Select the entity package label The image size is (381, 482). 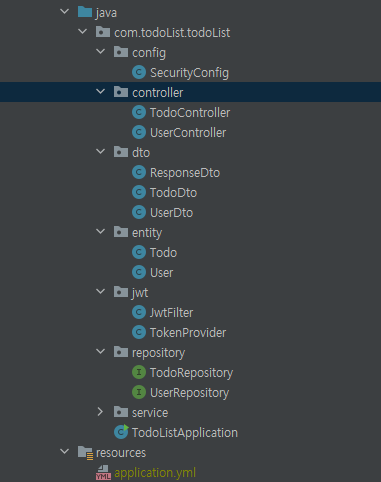147,233
